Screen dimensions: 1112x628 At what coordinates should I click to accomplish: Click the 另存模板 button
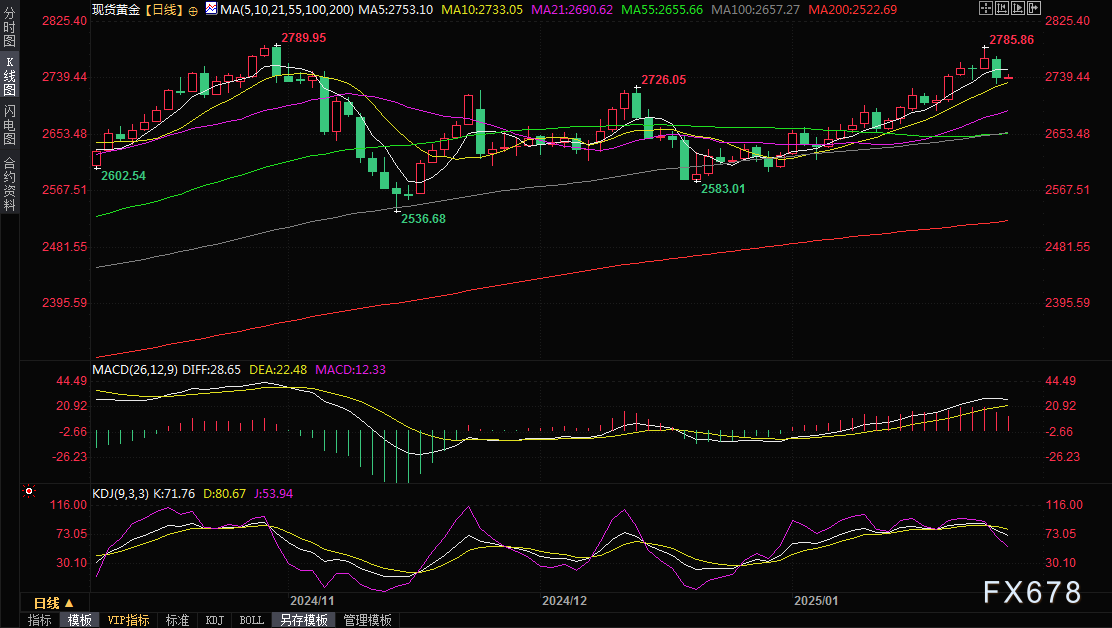coord(304,620)
